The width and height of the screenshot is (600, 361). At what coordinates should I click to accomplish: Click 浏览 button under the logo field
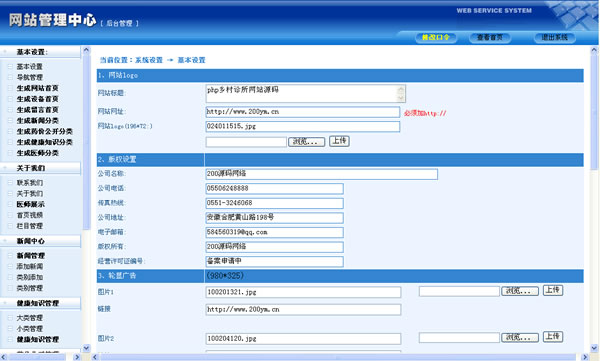click(x=307, y=142)
